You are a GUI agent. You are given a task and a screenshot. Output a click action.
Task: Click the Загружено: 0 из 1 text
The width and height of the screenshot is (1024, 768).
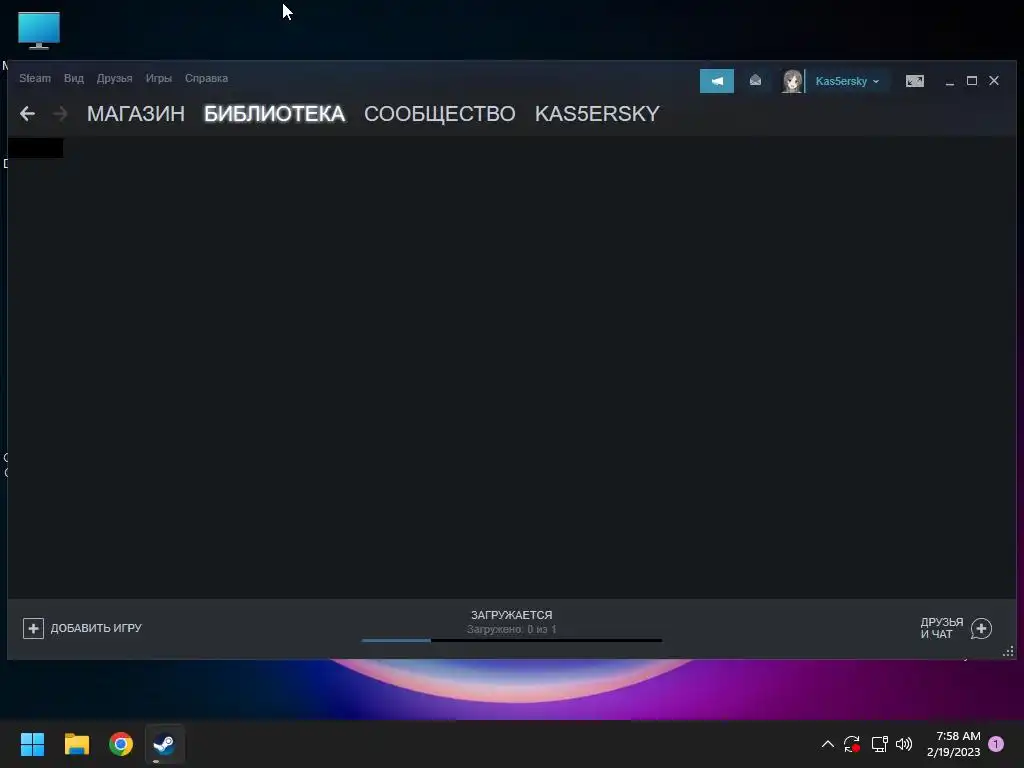pos(511,630)
